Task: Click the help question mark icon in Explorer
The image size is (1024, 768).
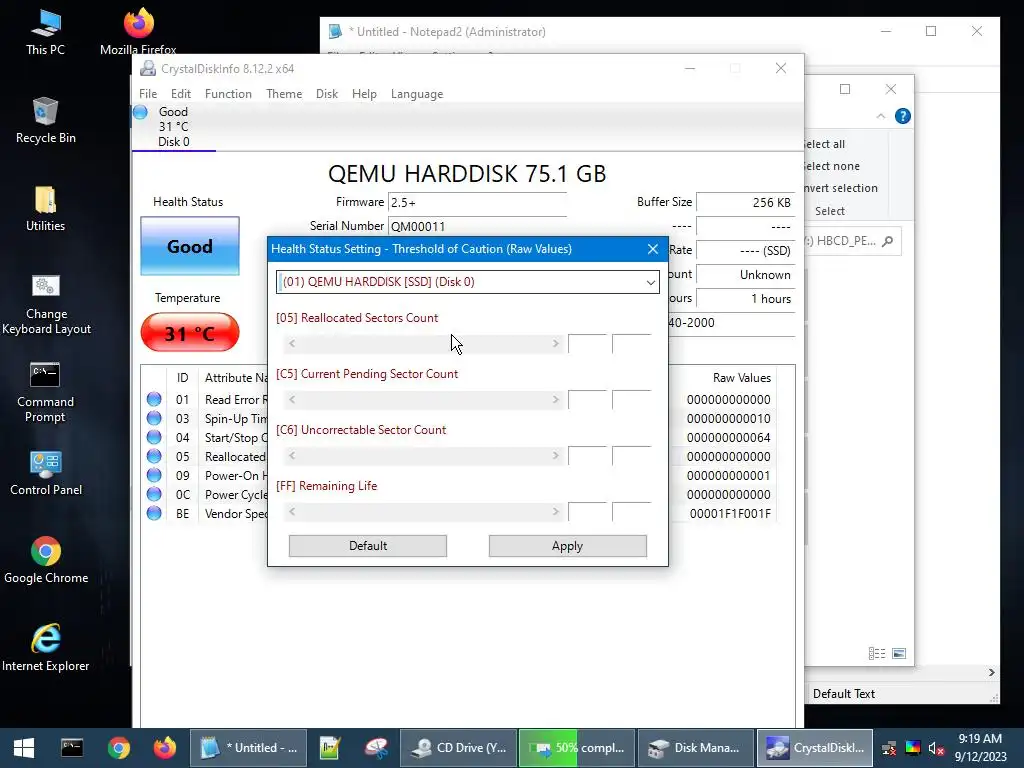Action: pyautogui.click(x=903, y=116)
